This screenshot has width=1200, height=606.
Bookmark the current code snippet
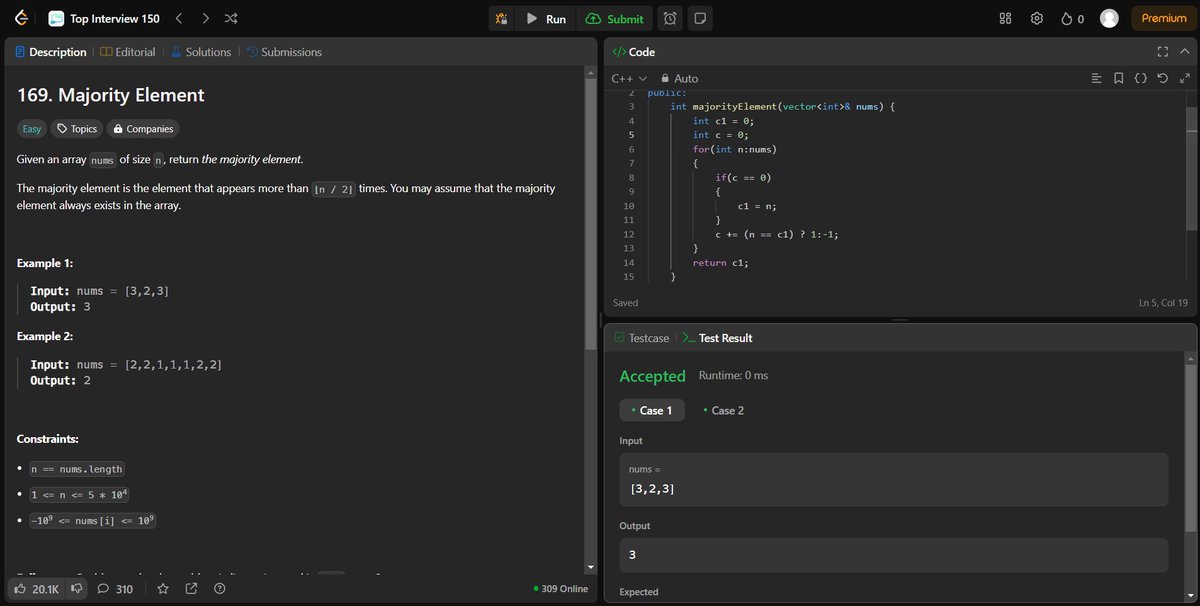(1118, 78)
